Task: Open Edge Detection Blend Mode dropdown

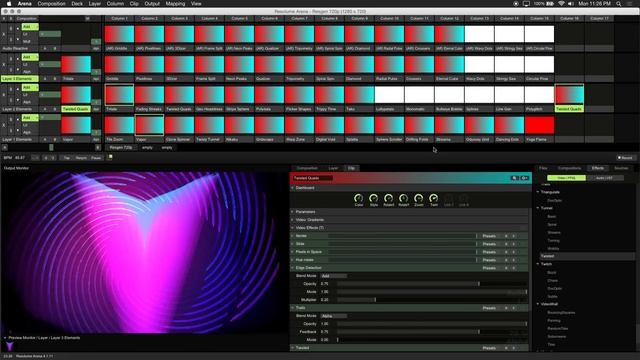Action: click(334, 276)
